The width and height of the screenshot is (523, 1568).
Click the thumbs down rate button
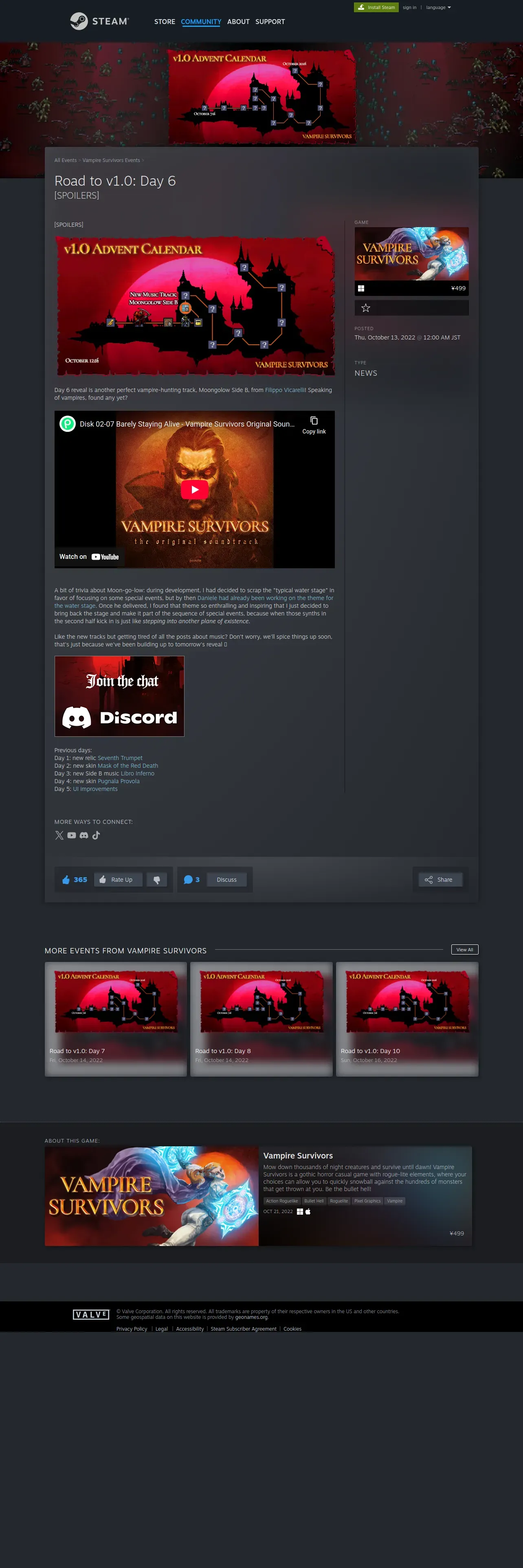coord(156,880)
